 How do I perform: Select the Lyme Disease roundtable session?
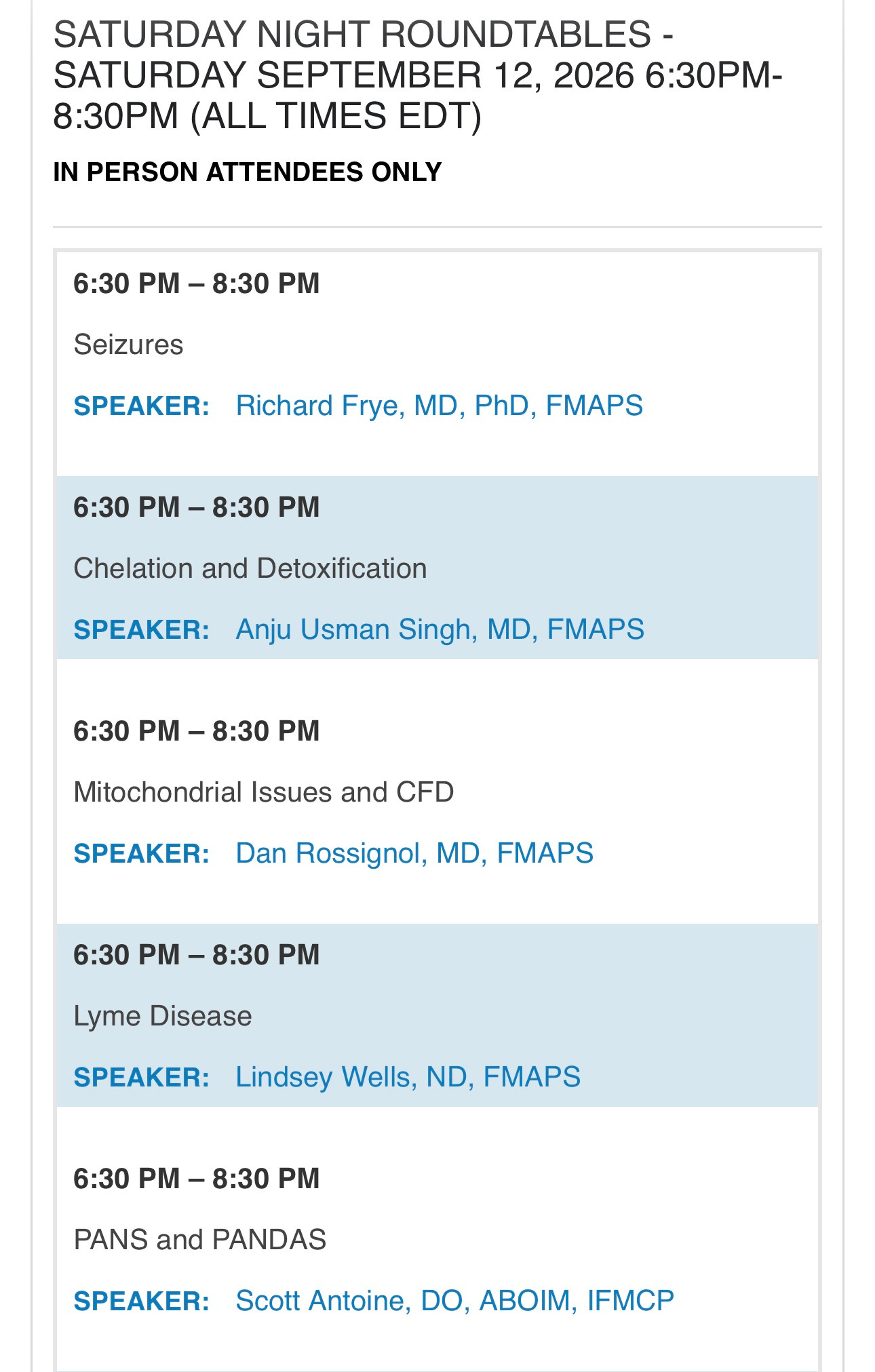tap(163, 1017)
